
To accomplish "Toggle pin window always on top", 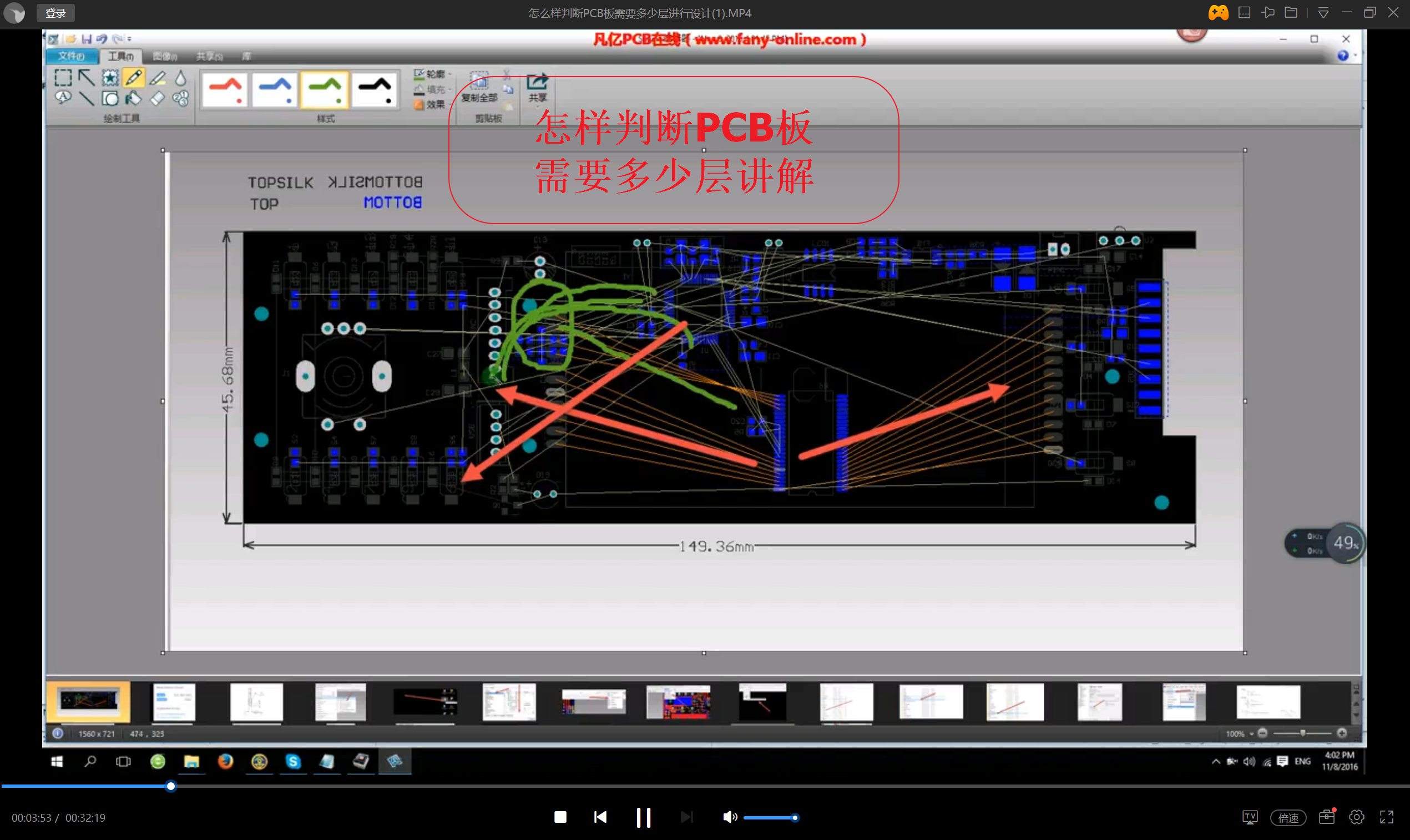I will click(1267, 12).
